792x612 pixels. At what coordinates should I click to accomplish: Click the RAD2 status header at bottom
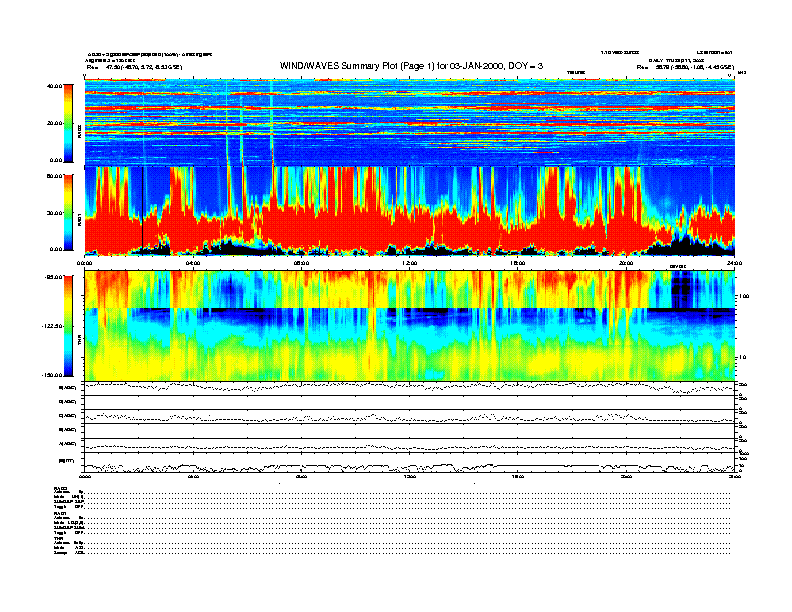click(61, 488)
